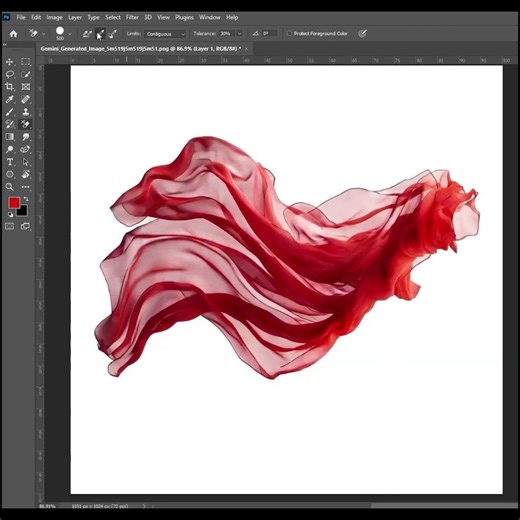The image size is (520, 520).
Task: Change the screen mode icon
Action: (x=25, y=226)
